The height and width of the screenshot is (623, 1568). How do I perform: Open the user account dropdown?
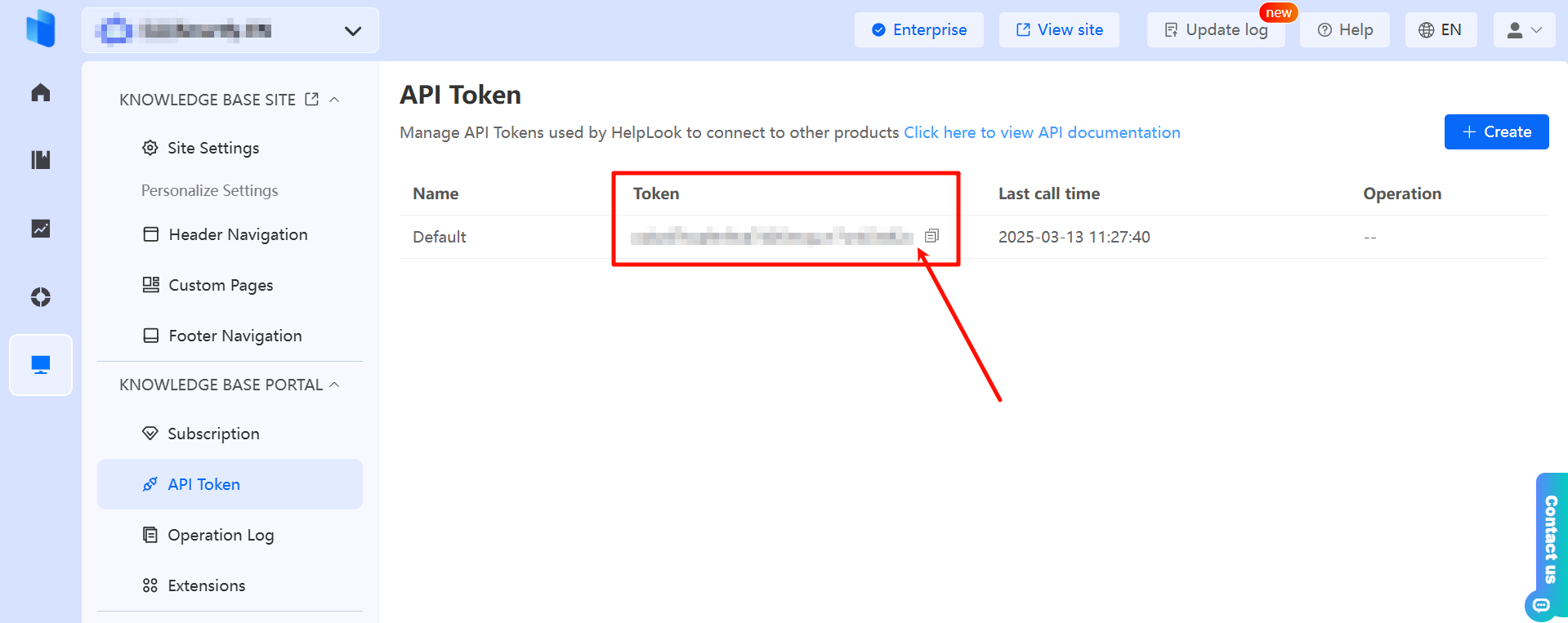(x=1524, y=30)
